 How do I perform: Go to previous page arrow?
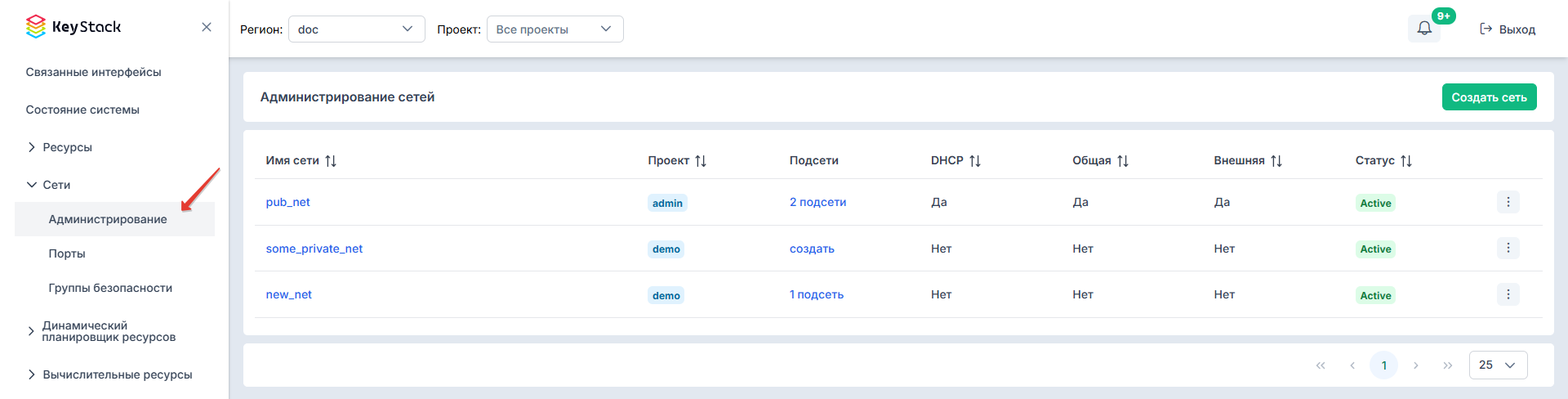(x=1352, y=365)
